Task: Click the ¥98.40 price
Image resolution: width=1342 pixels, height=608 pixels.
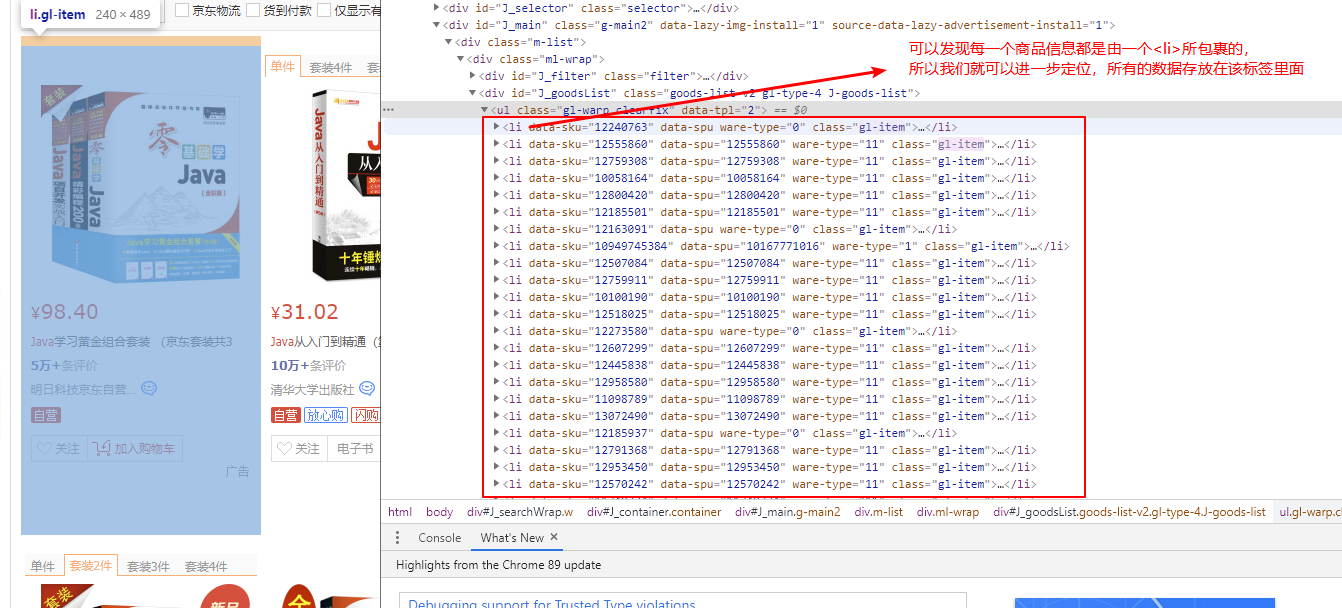Action: (64, 312)
